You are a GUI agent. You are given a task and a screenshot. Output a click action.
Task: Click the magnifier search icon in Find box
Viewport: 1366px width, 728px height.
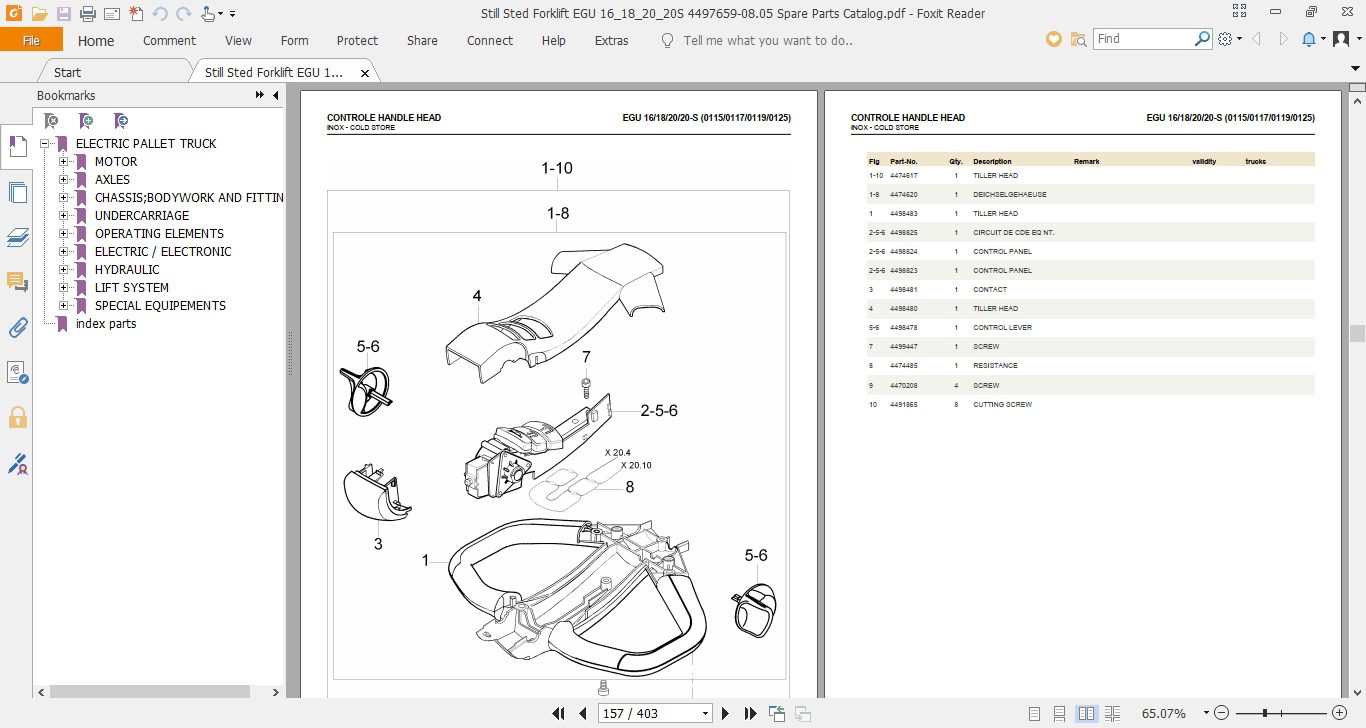tap(1203, 39)
